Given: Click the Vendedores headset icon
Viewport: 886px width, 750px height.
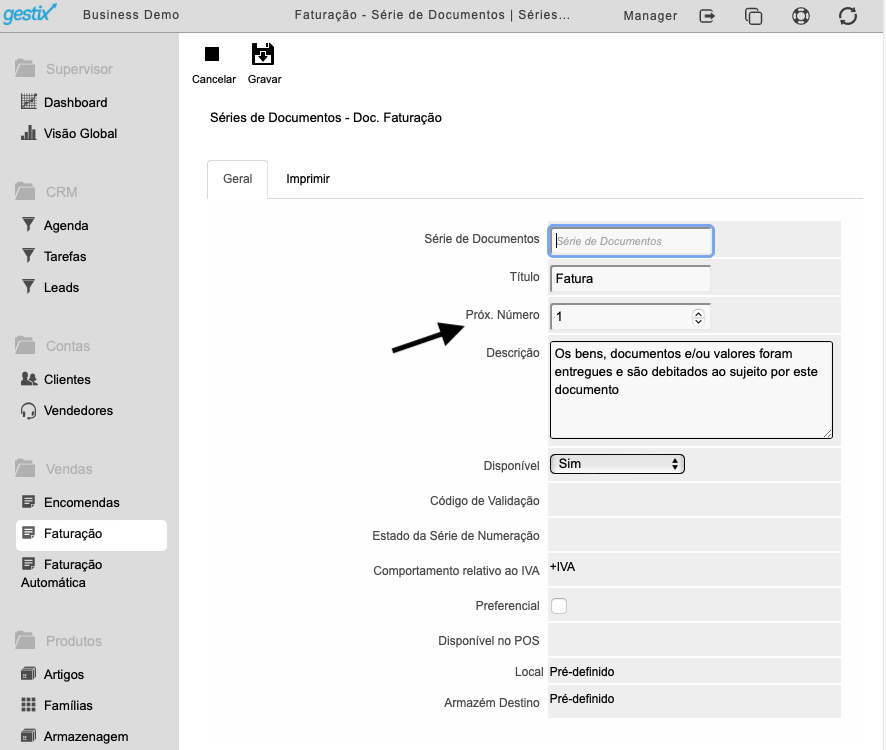Looking at the screenshot, I should tap(28, 410).
